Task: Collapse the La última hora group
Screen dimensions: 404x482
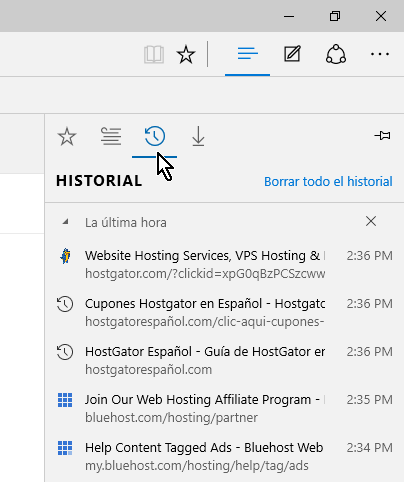Action: point(66,221)
